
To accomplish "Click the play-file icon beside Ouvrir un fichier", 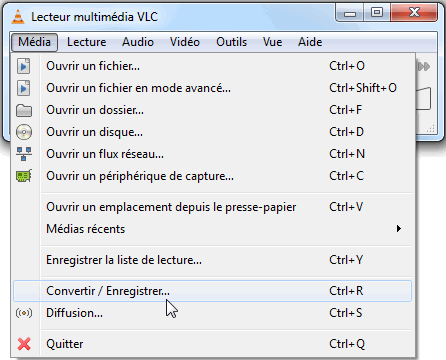I will point(24,66).
